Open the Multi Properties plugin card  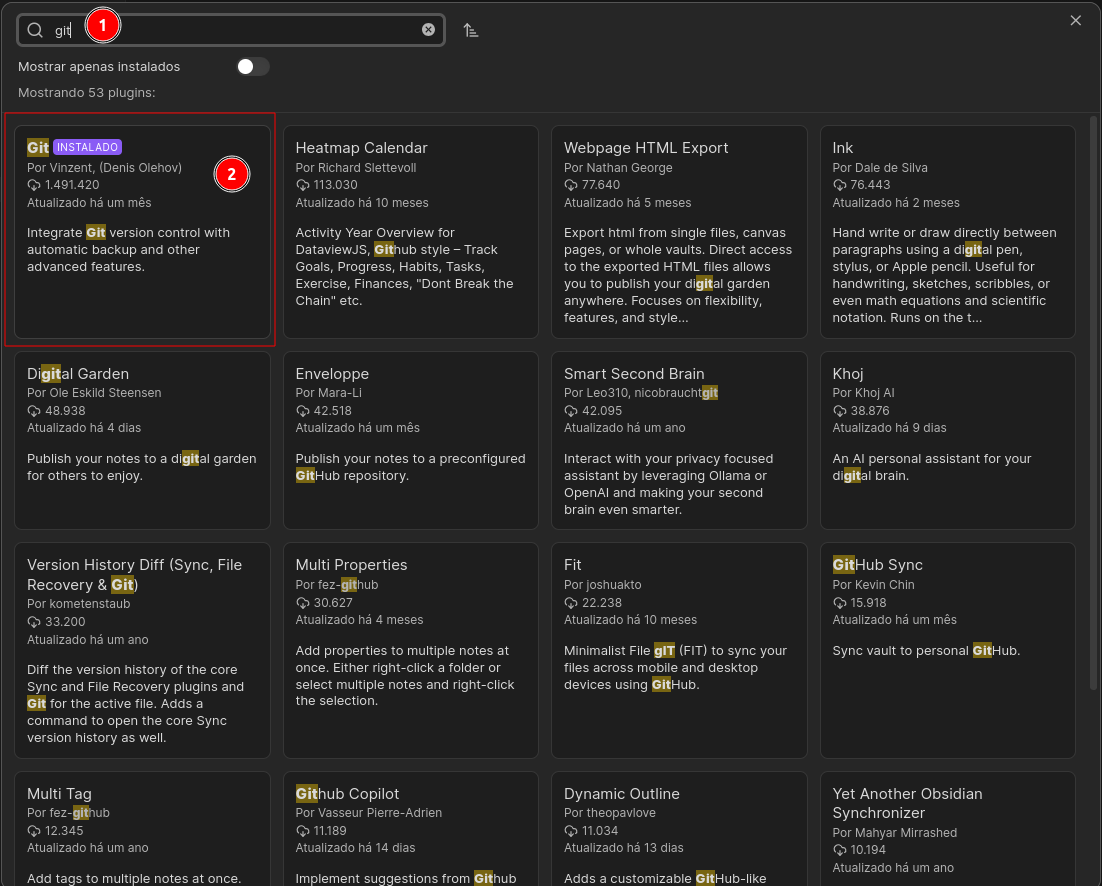(410, 651)
